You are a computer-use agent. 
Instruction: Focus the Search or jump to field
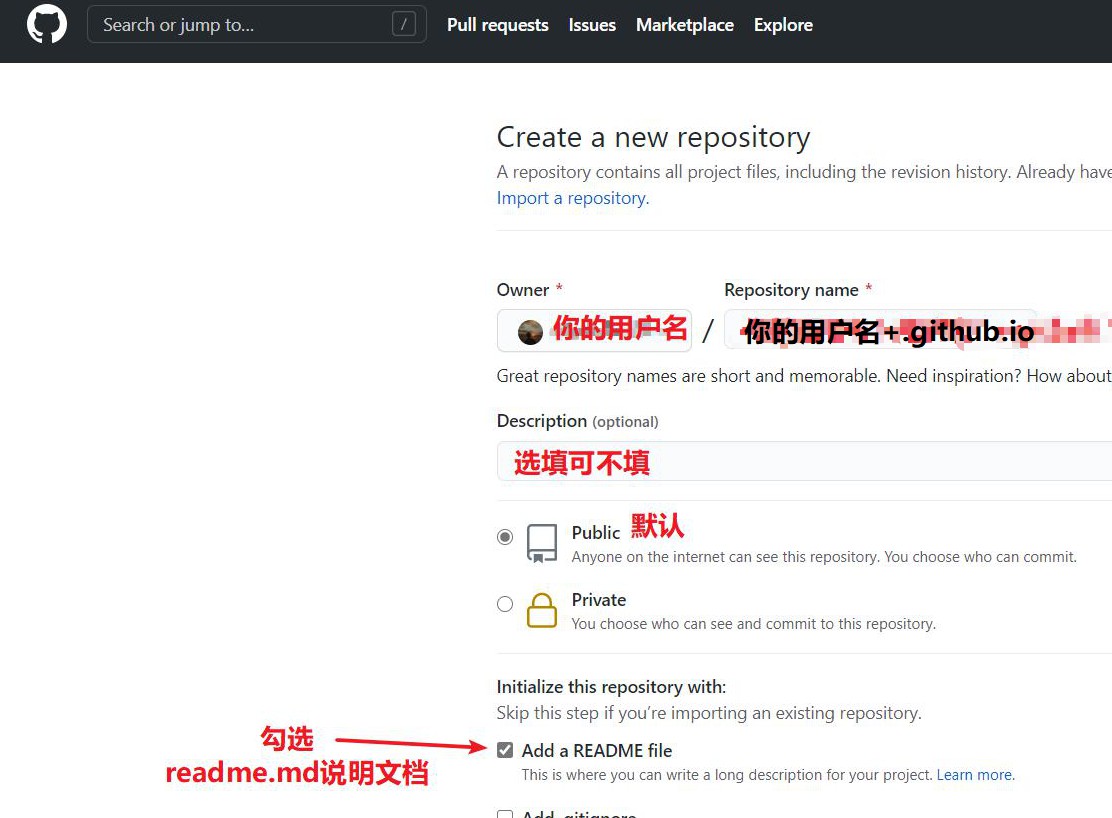tap(257, 24)
